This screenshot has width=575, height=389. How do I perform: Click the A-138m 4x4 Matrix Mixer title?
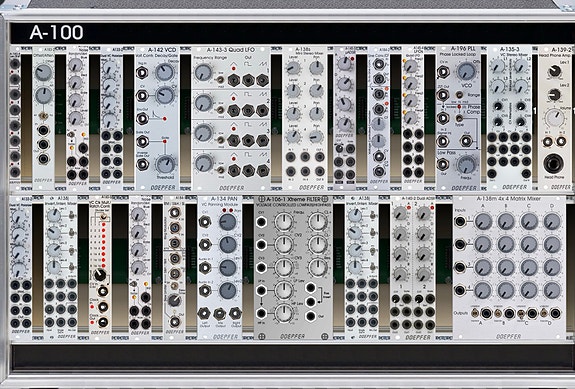509,199
